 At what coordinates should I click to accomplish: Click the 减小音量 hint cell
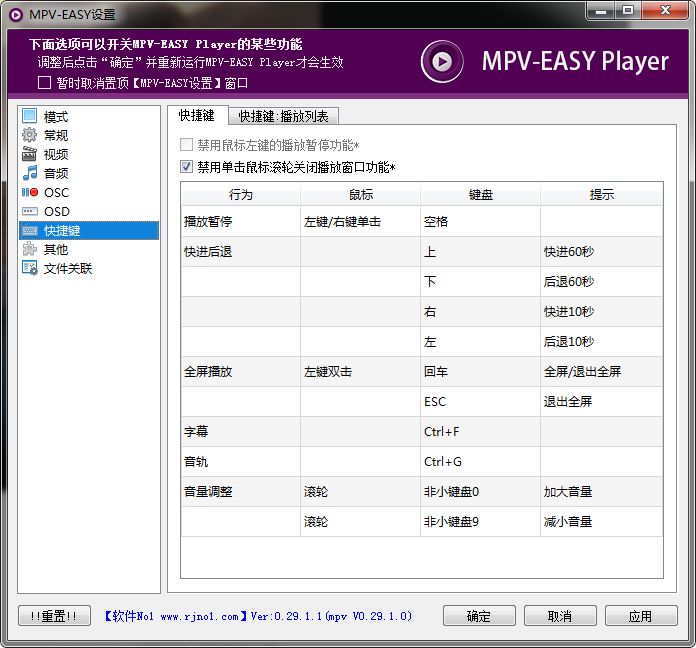[601, 522]
